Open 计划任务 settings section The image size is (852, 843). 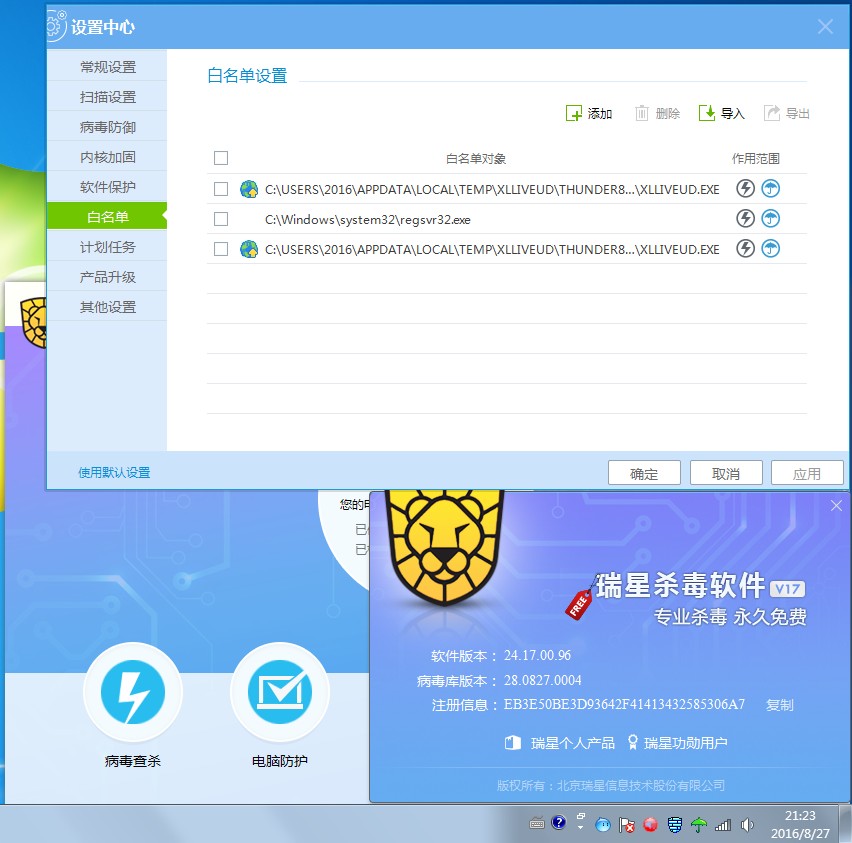(107, 247)
